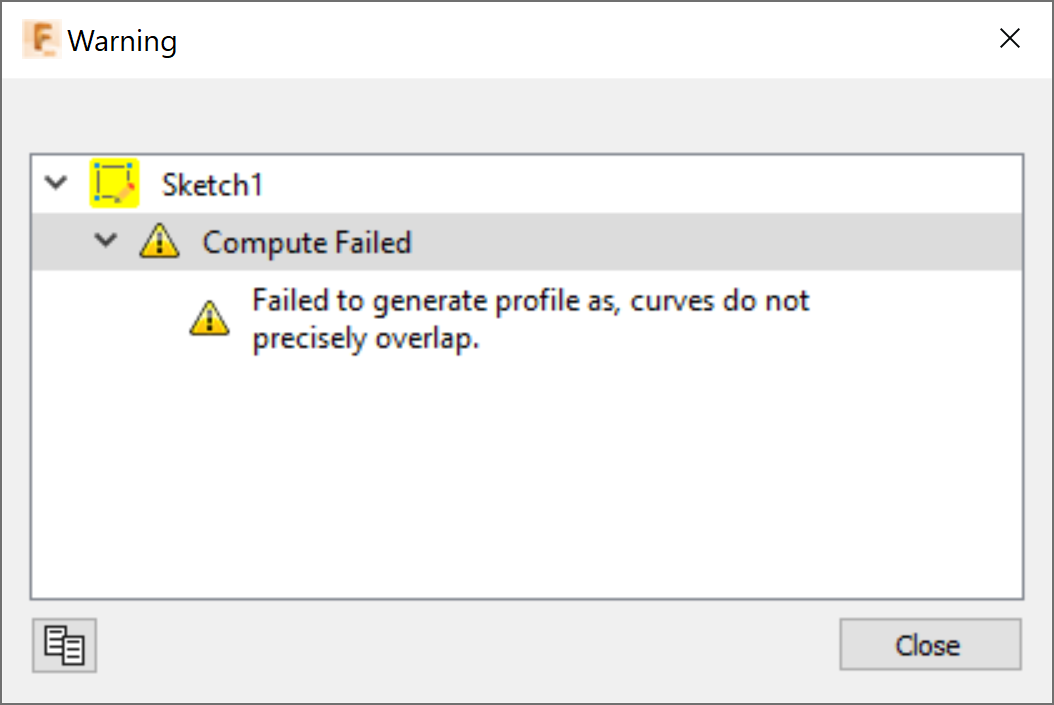Select the 'Failed to generate profile' message line
This screenshot has height=705, width=1054.
point(530,301)
